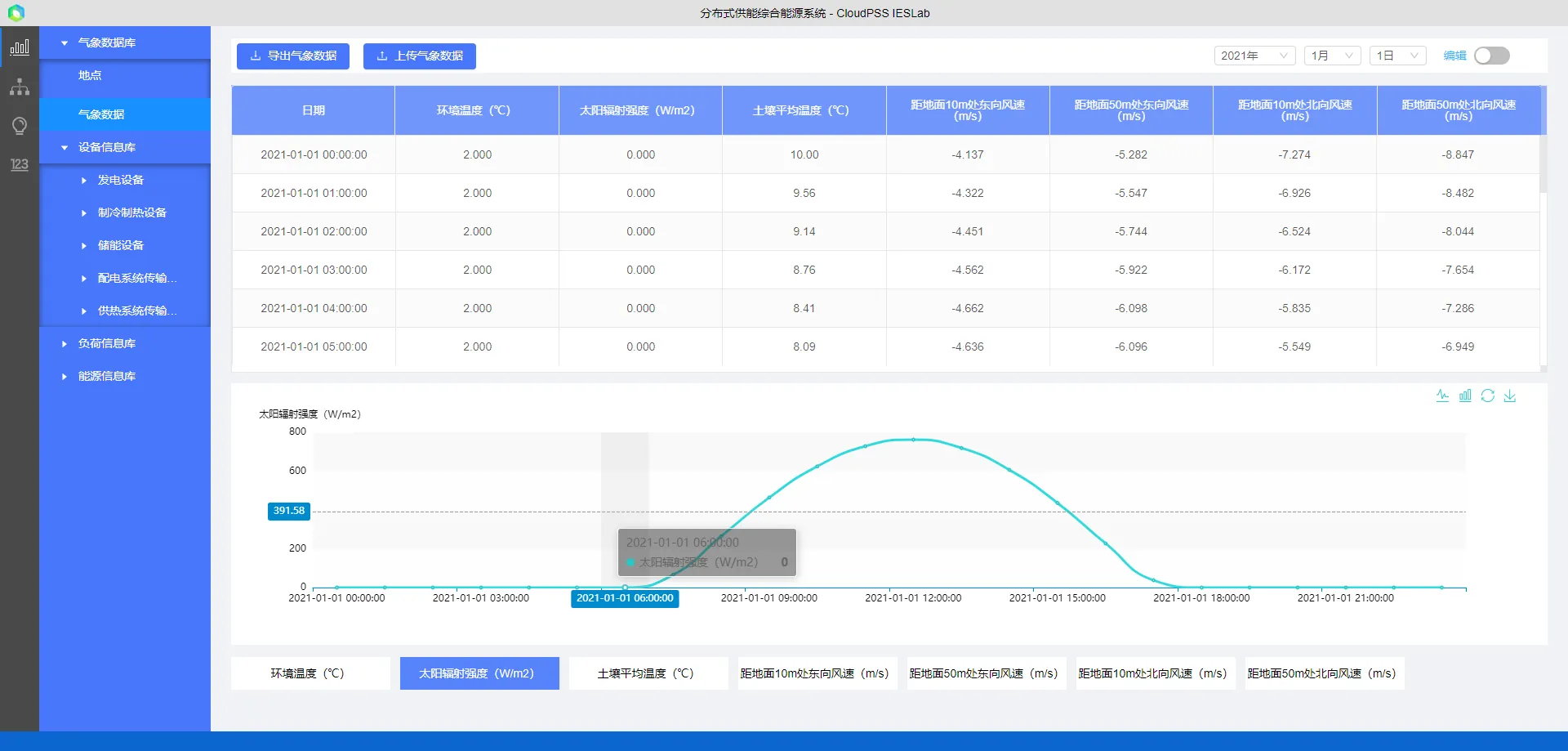Click table cell 2021-01-01 05:00:00
Image resolution: width=1568 pixels, height=751 pixels.
pos(314,346)
